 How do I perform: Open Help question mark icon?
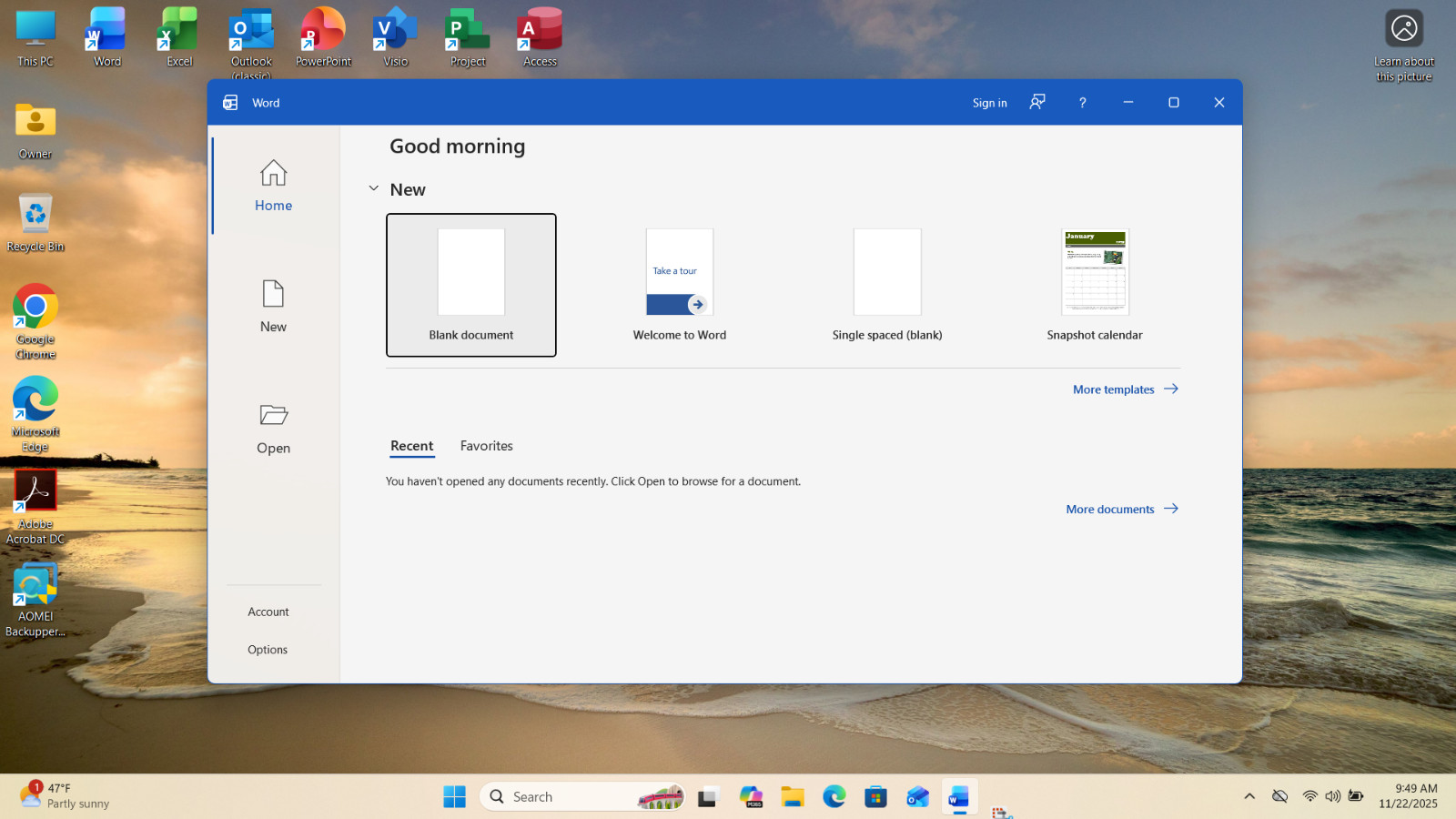(x=1082, y=103)
